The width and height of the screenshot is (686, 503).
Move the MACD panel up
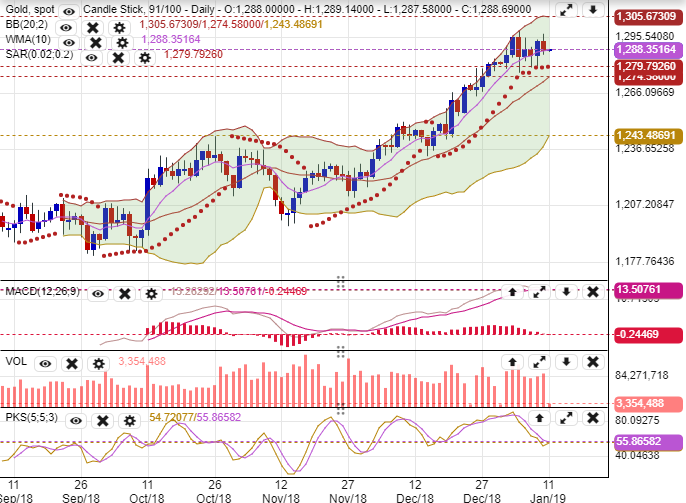tap(513, 292)
